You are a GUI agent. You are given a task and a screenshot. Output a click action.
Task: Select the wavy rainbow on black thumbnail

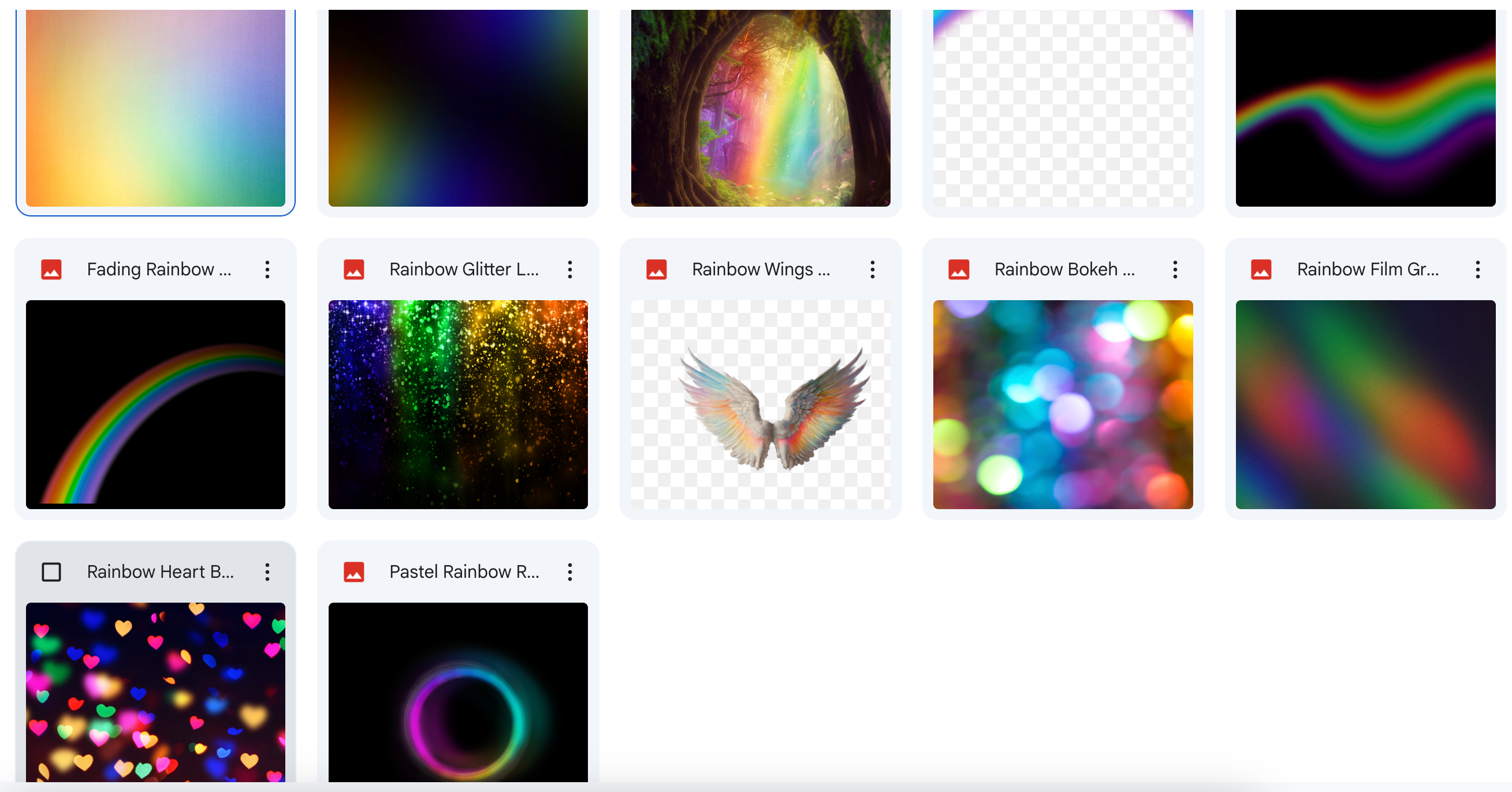[x=1365, y=109]
